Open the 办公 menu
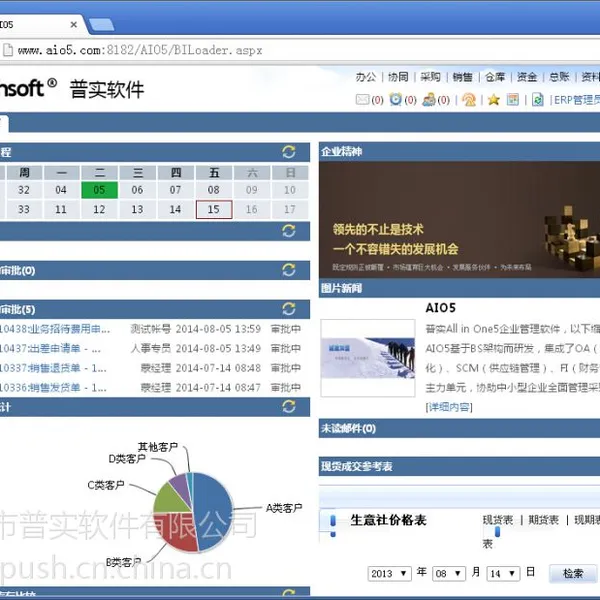This screenshot has width=600, height=600. pyautogui.click(x=366, y=77)
